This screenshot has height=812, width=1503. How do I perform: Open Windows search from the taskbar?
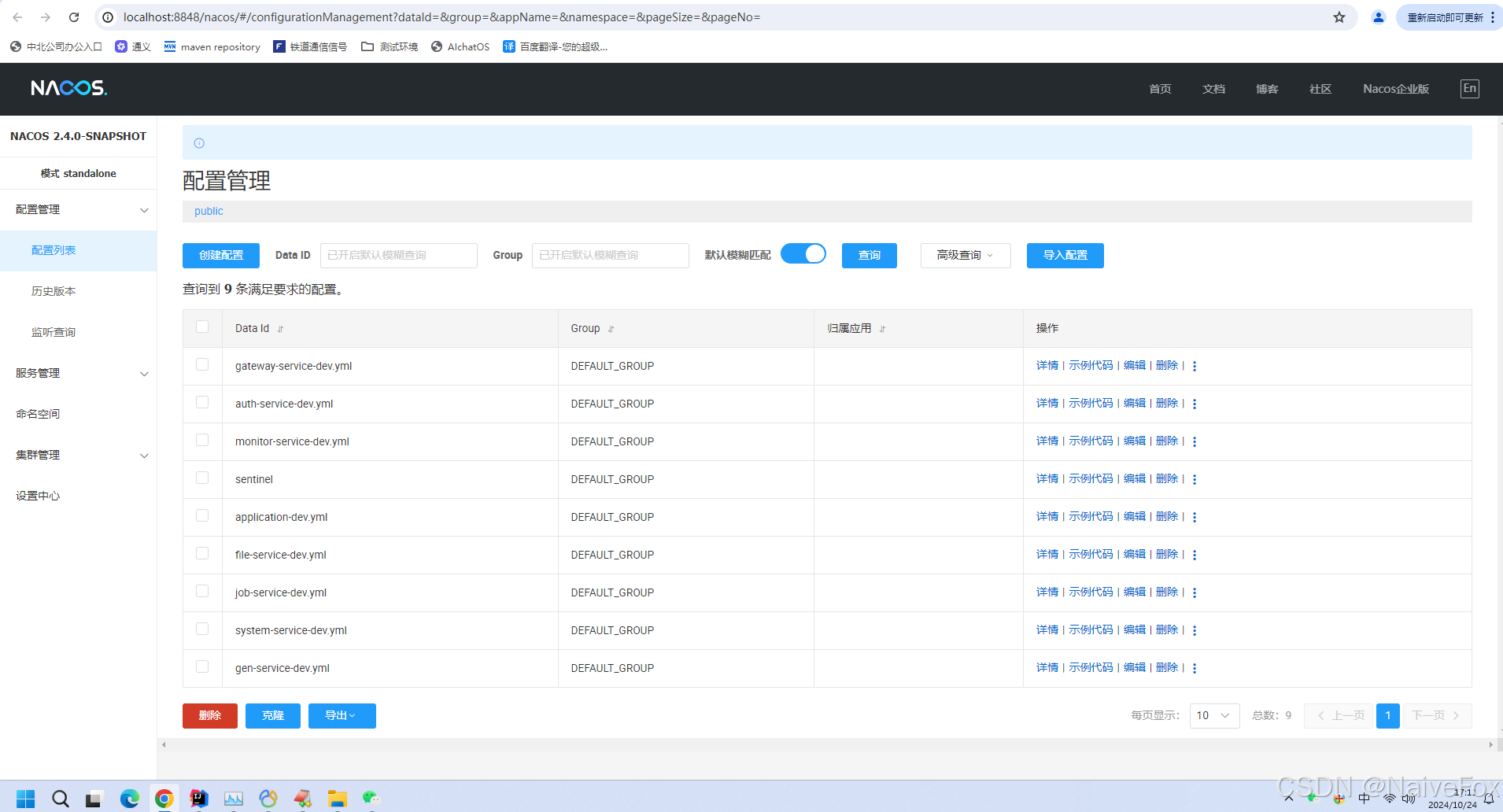pyautogui.click(x=60, y=798)
